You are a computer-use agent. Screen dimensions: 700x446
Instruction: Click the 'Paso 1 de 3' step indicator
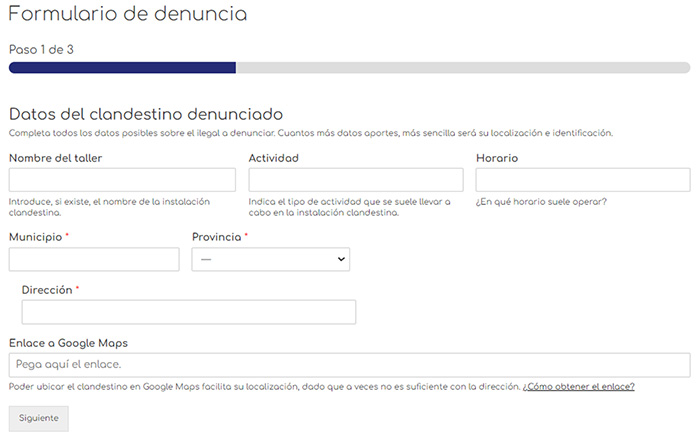point(41,49)
